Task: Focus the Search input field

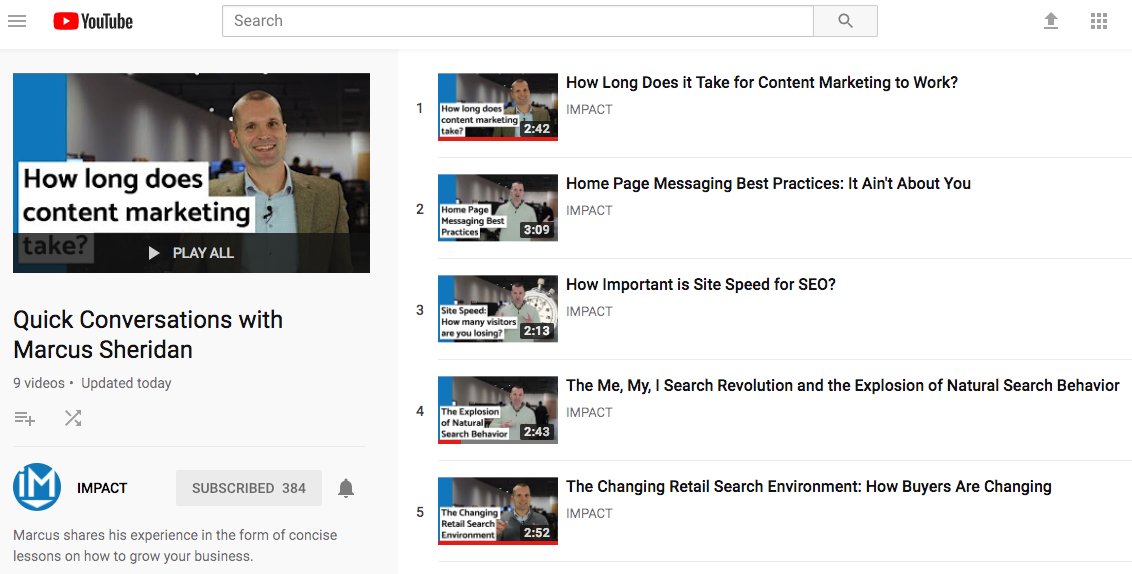Action: (518, 21)
